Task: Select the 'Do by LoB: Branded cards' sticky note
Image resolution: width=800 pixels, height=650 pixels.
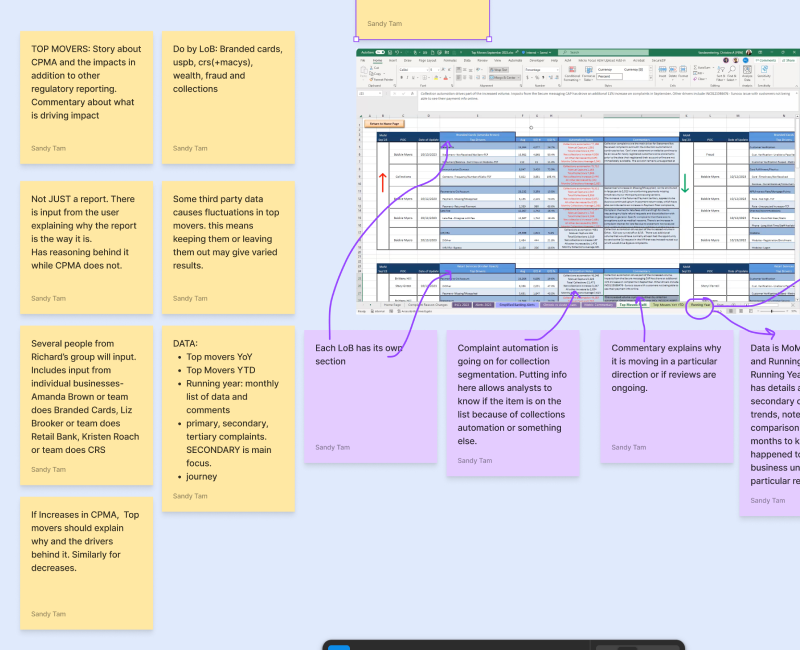Action: (228, 97)
